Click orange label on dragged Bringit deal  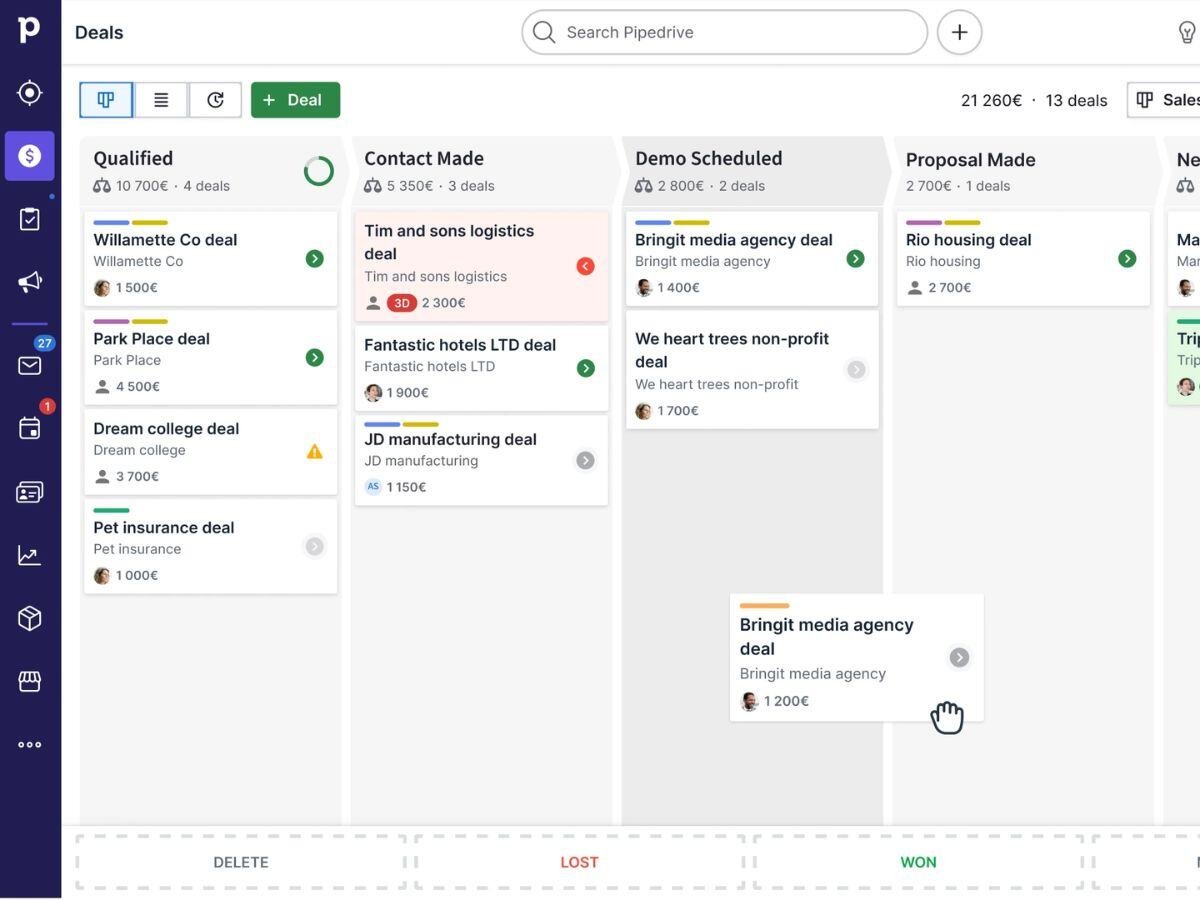click(765, 606)
